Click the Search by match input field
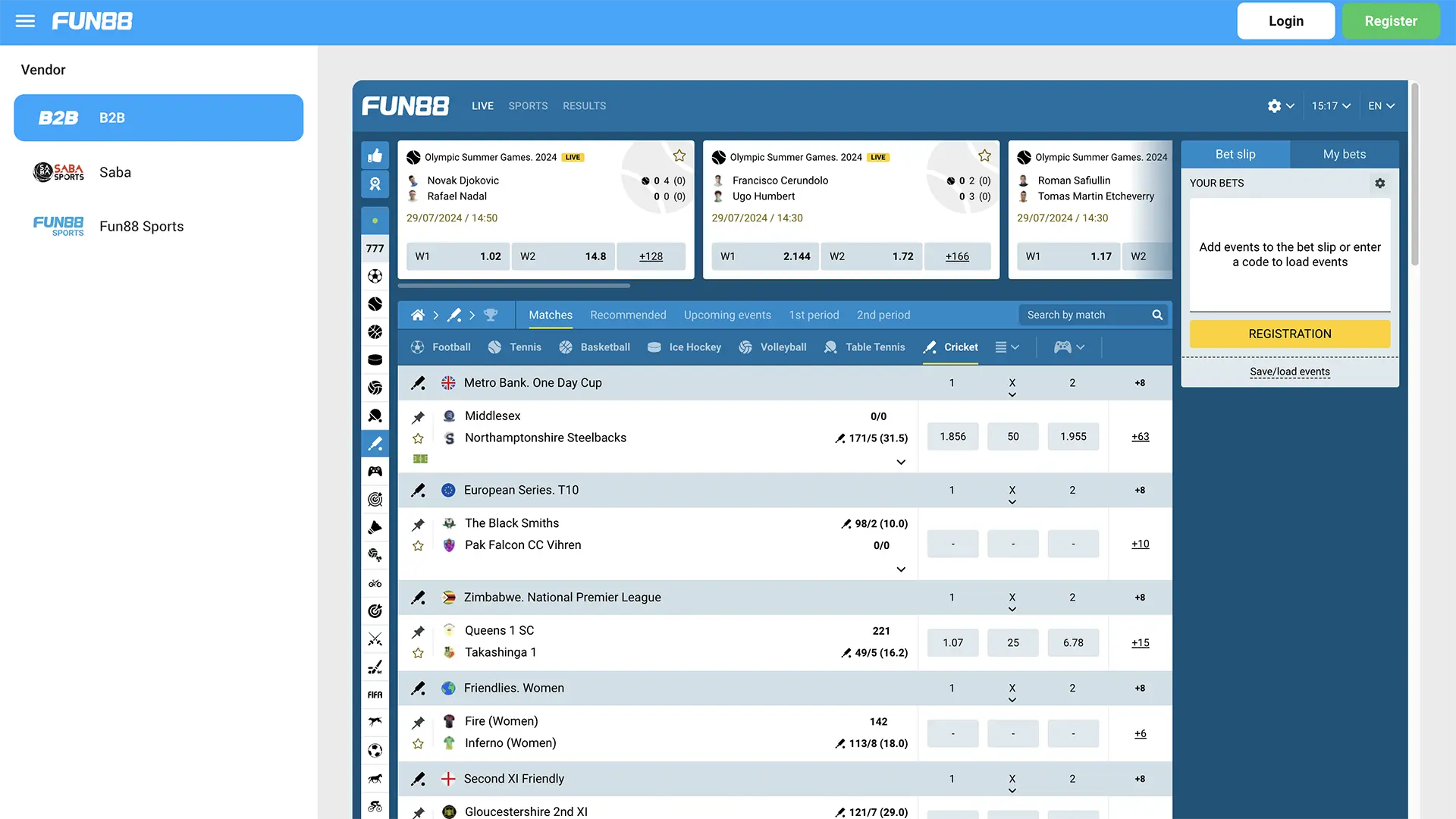The height and width of the screenshot is (819, 1456). (x=1084, y=315)
